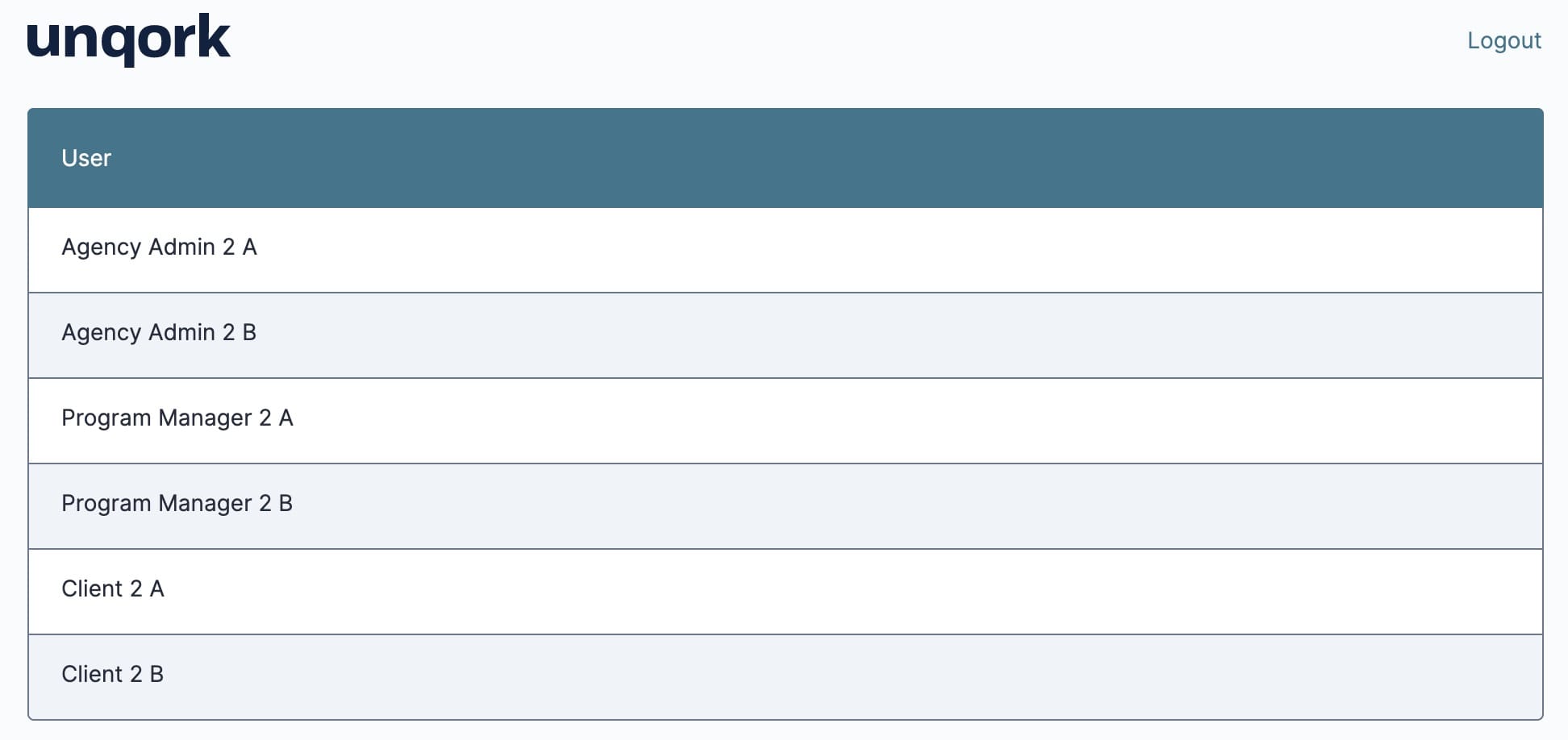
Task: Go home via the unqork wordmark
Action: point(128,39)
